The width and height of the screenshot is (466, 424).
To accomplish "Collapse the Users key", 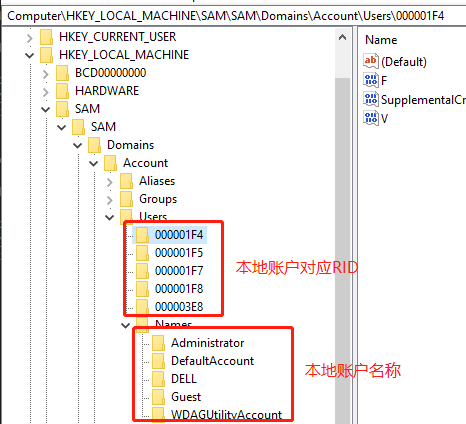I will (110, 217).
